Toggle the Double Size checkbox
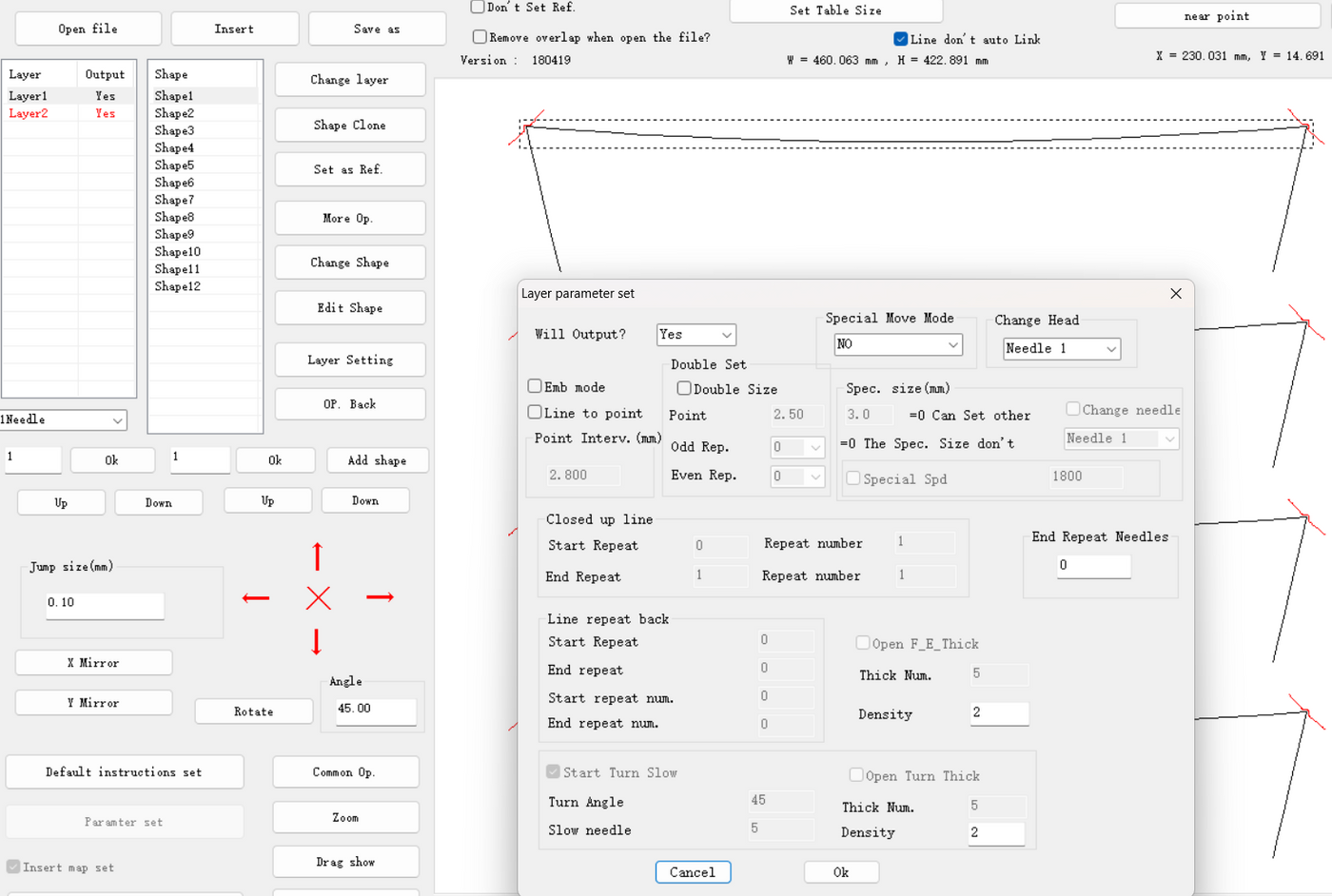Screen dimensions: 1332x896 pos(684,388)
